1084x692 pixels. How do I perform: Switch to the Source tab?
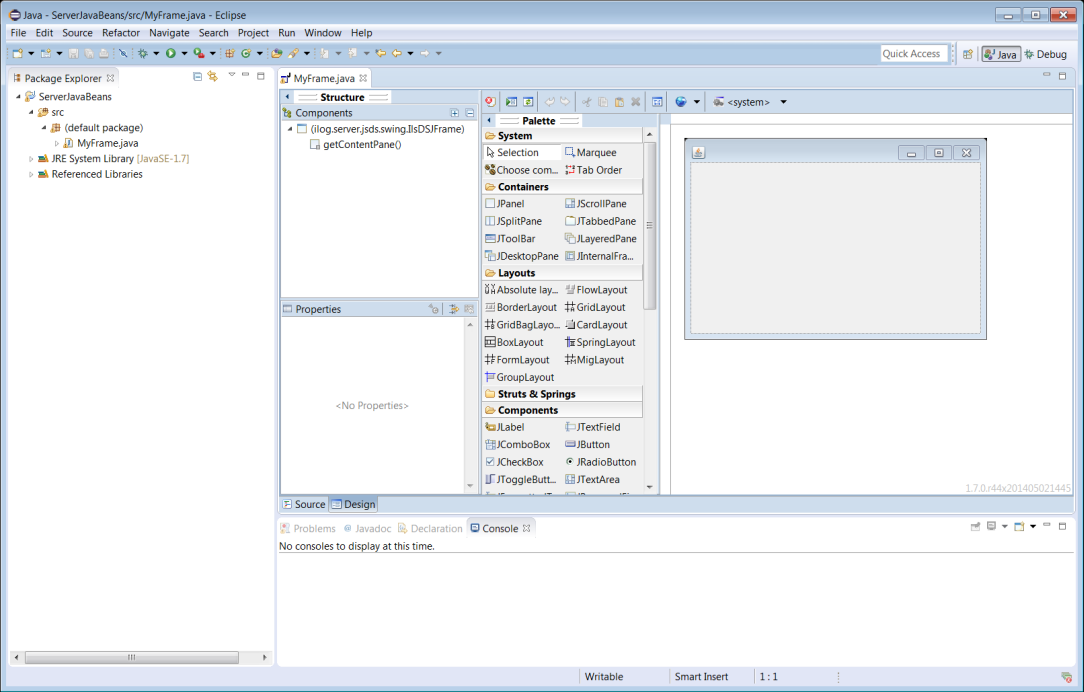point(304,505)
